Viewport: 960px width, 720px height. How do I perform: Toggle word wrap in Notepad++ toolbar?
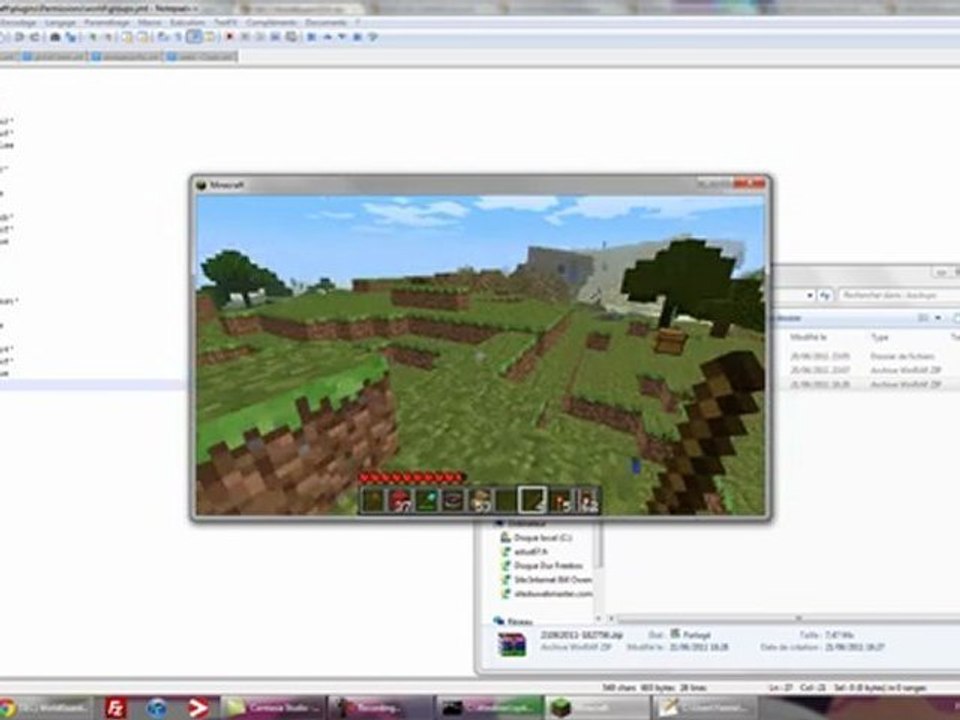tap(163, 37)
